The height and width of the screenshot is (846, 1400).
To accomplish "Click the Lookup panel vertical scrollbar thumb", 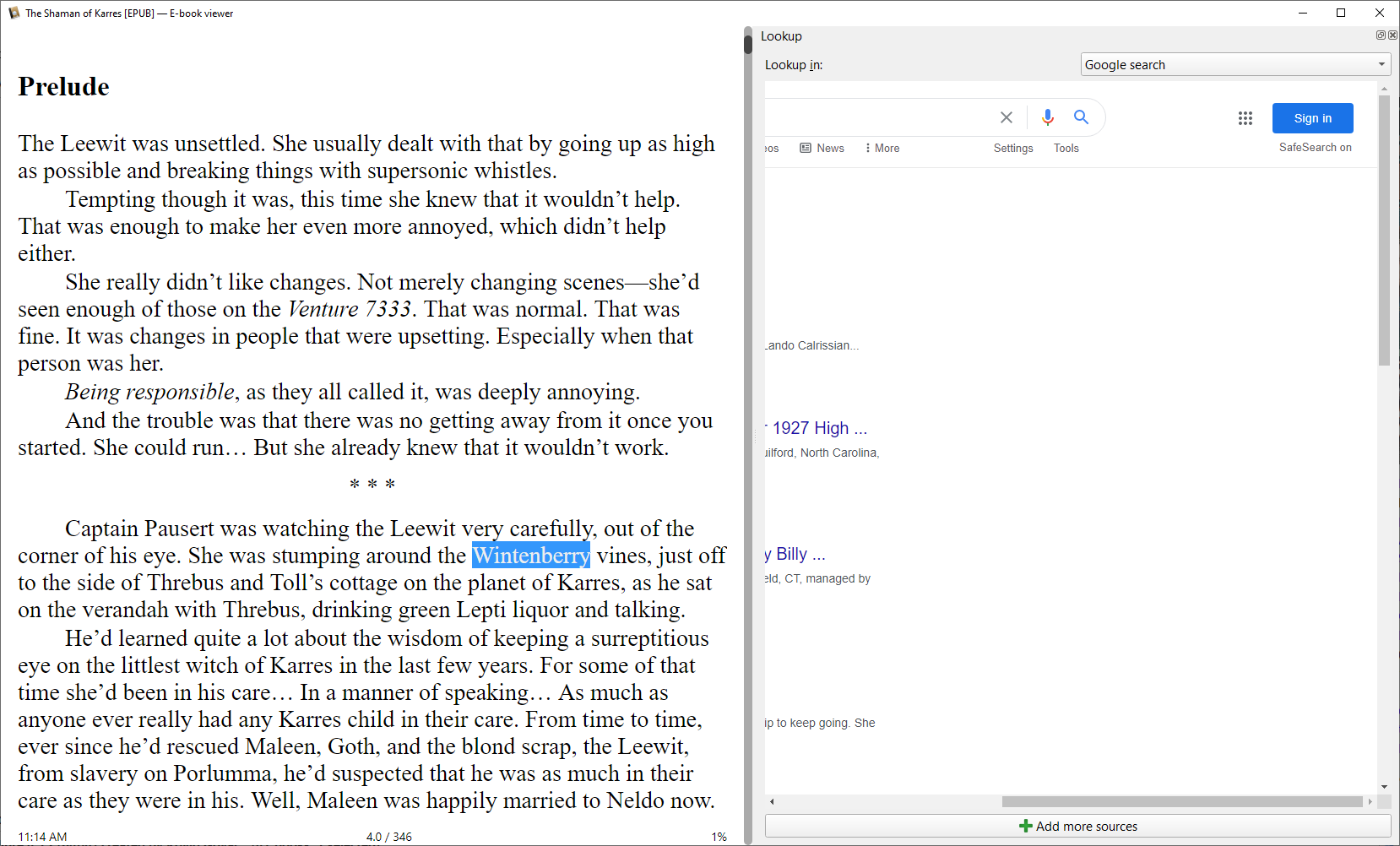I will click(1384, 230).
